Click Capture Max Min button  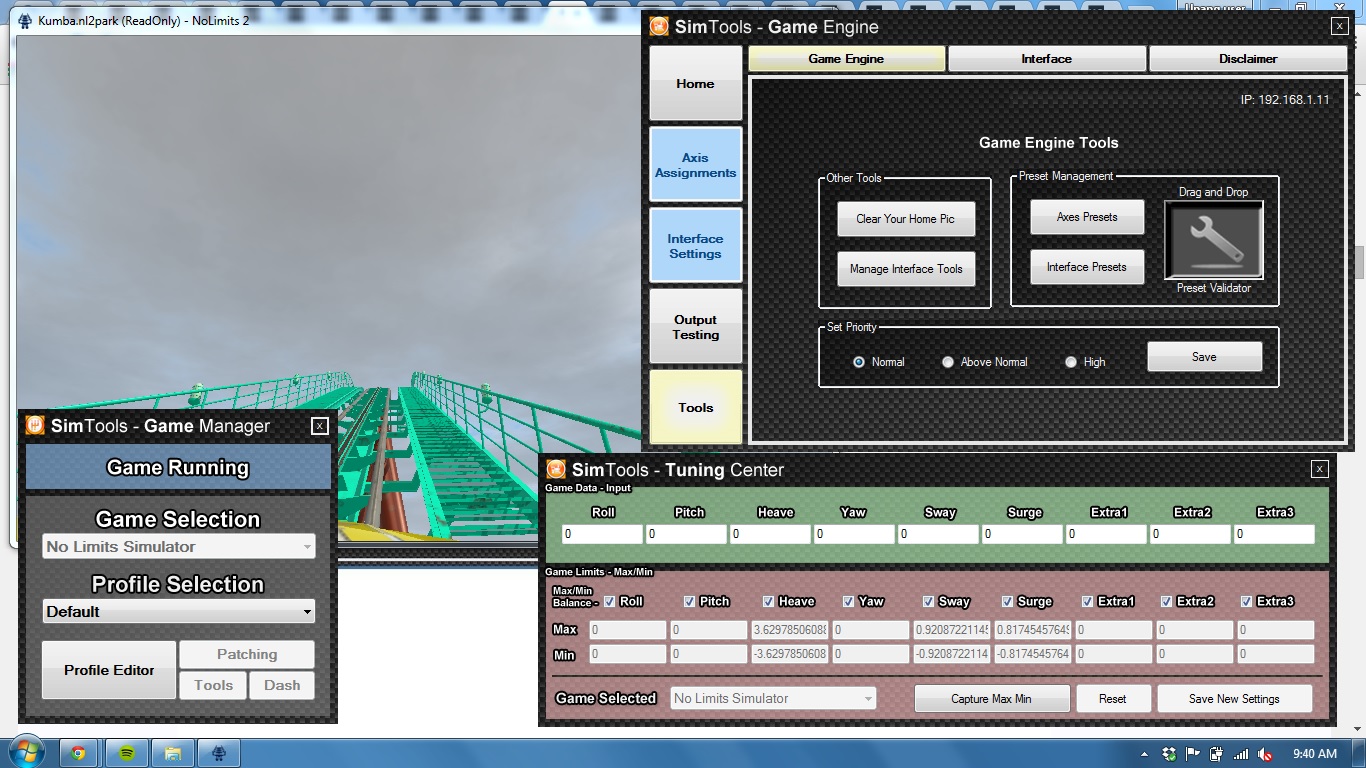[992, 699]
